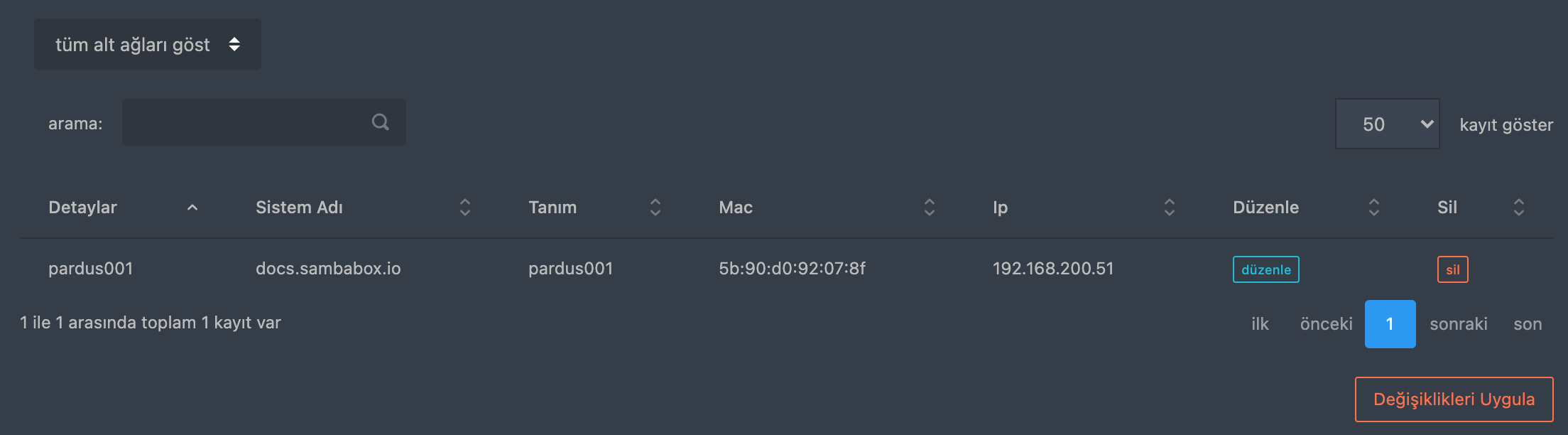Screen dimensions: 1568x435
Task: Sort the Sil column
Action: click(1518, 208)
